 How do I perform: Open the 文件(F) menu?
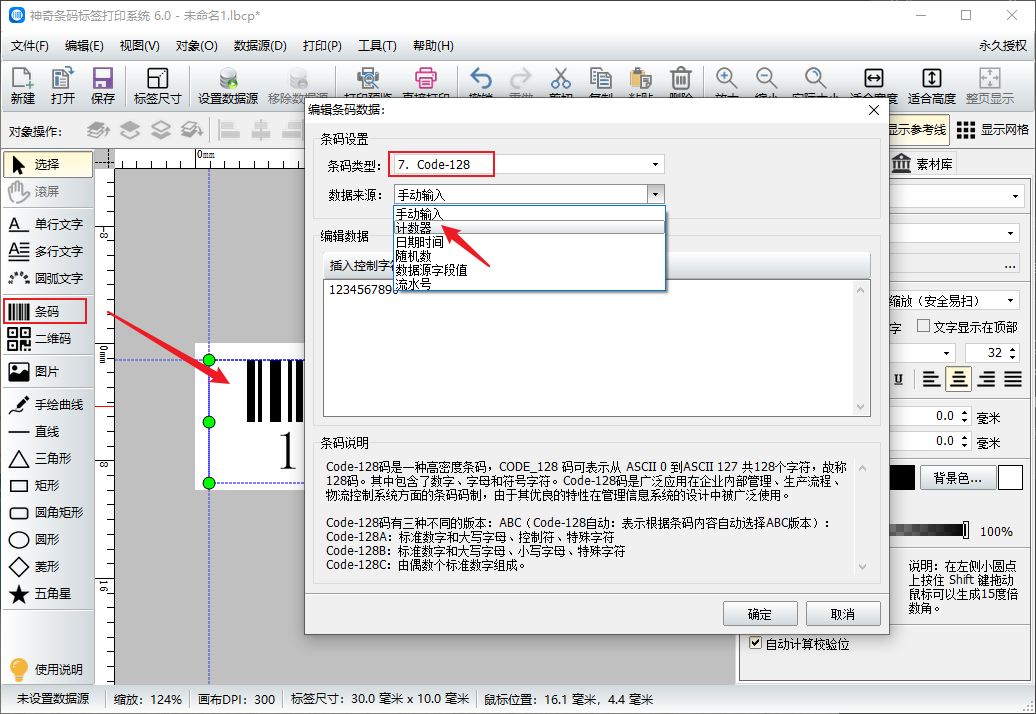pos(30,46)
